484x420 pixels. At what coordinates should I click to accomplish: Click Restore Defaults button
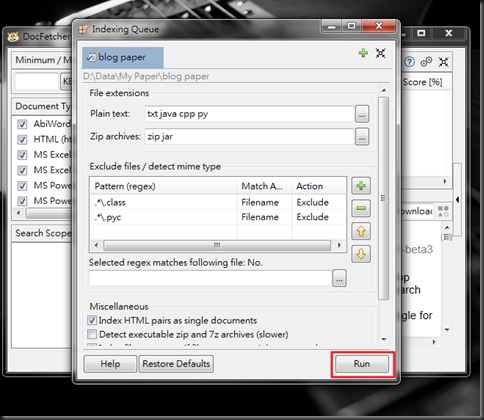tap(176, 364)
